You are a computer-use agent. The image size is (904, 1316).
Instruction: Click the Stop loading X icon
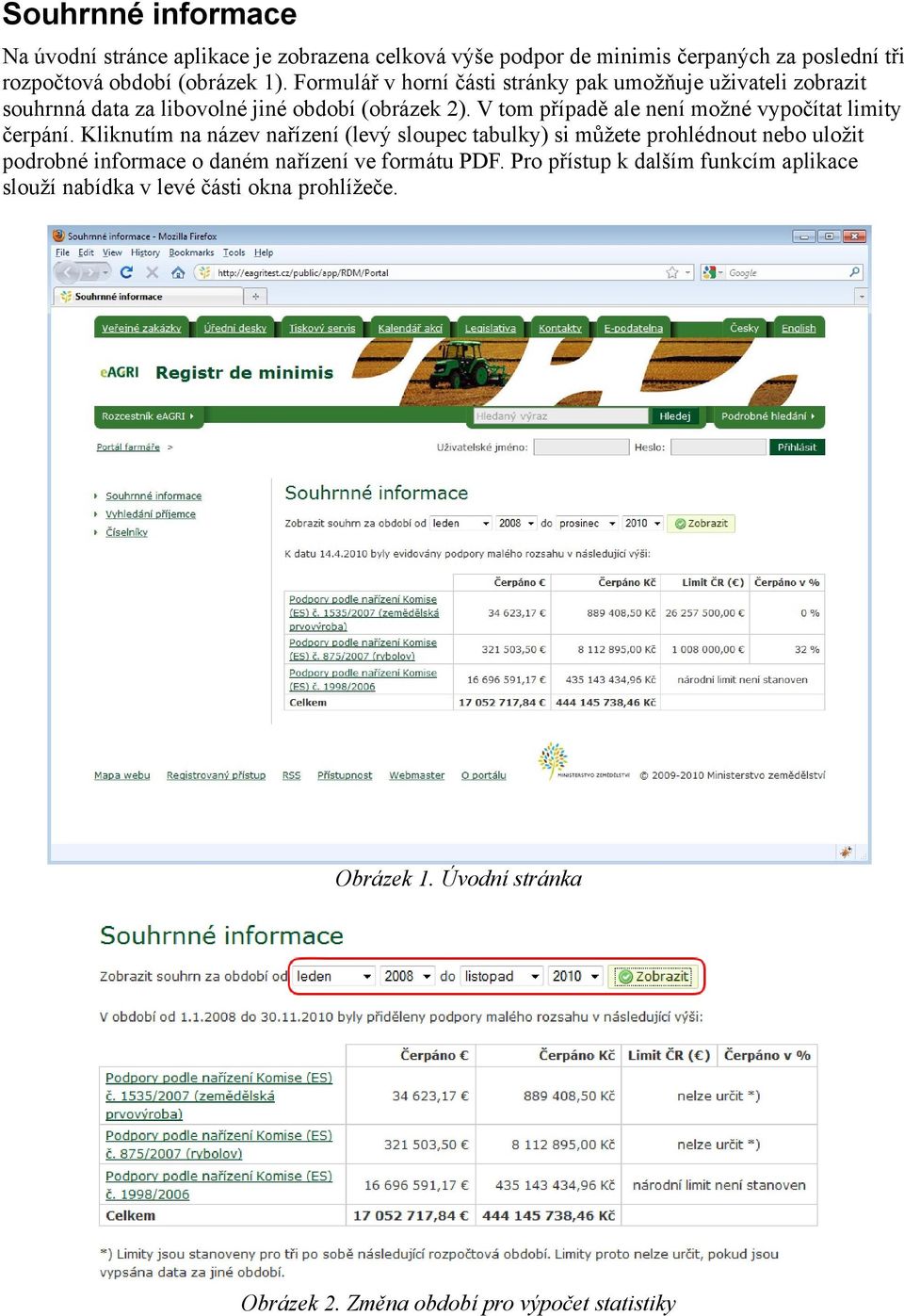coord(152,272)
